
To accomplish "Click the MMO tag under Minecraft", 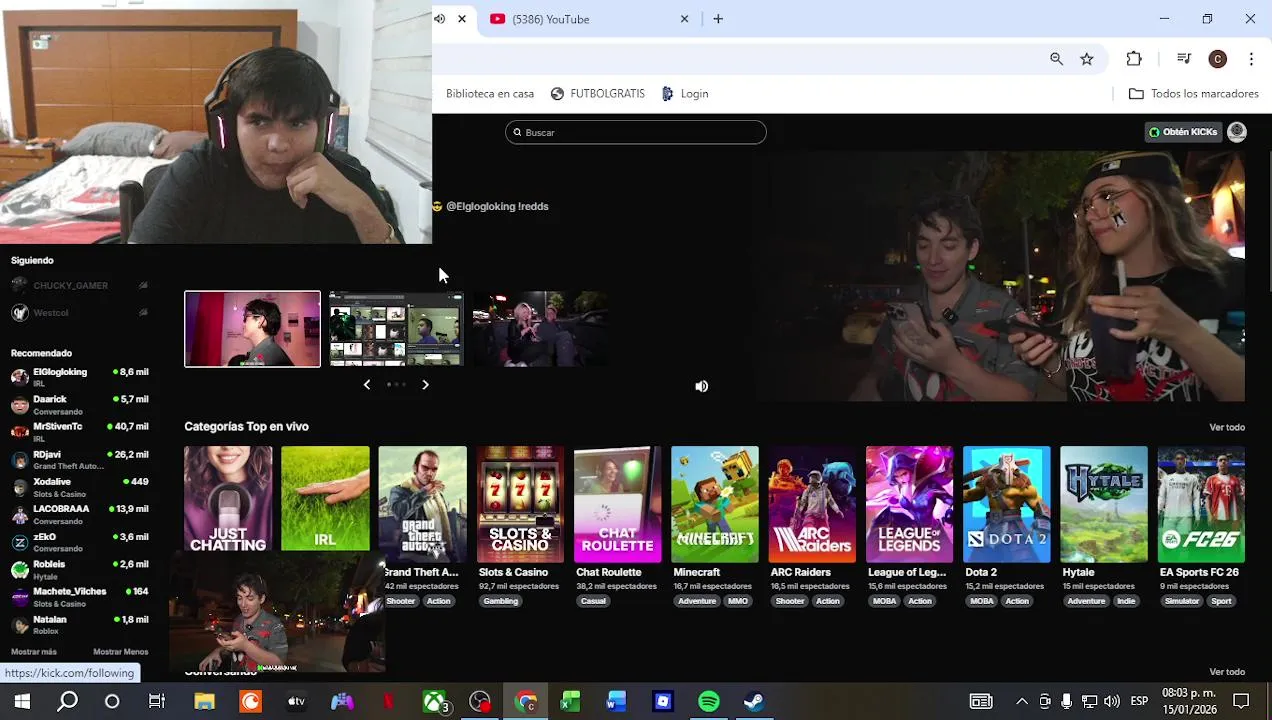I will tap(738, 601).
